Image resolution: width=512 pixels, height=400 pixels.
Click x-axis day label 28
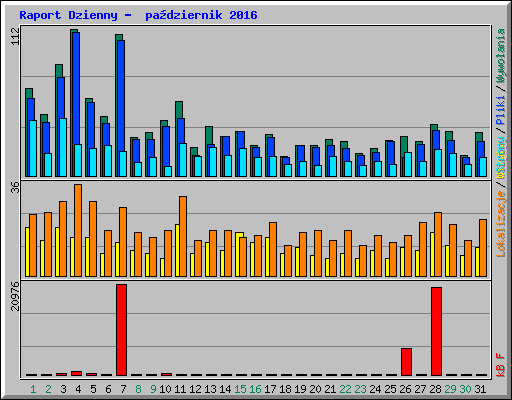pyautogui.click(x=435, y=389)
